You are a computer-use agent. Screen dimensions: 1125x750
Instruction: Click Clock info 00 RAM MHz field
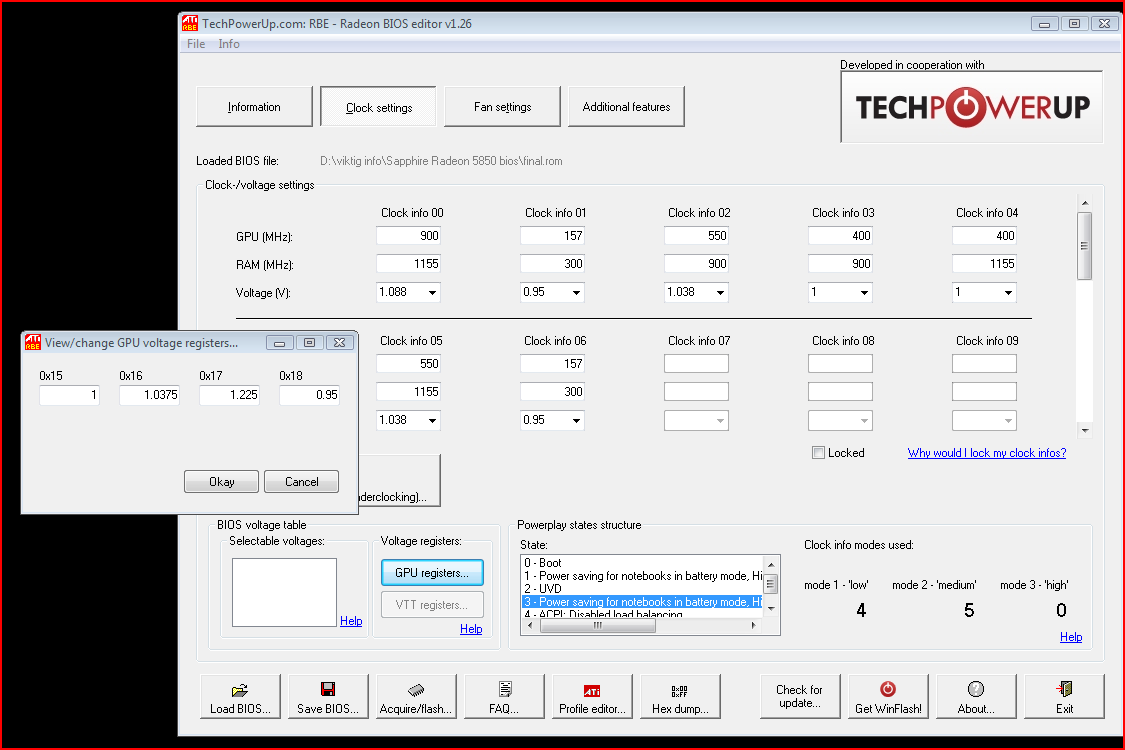point(408,264)
